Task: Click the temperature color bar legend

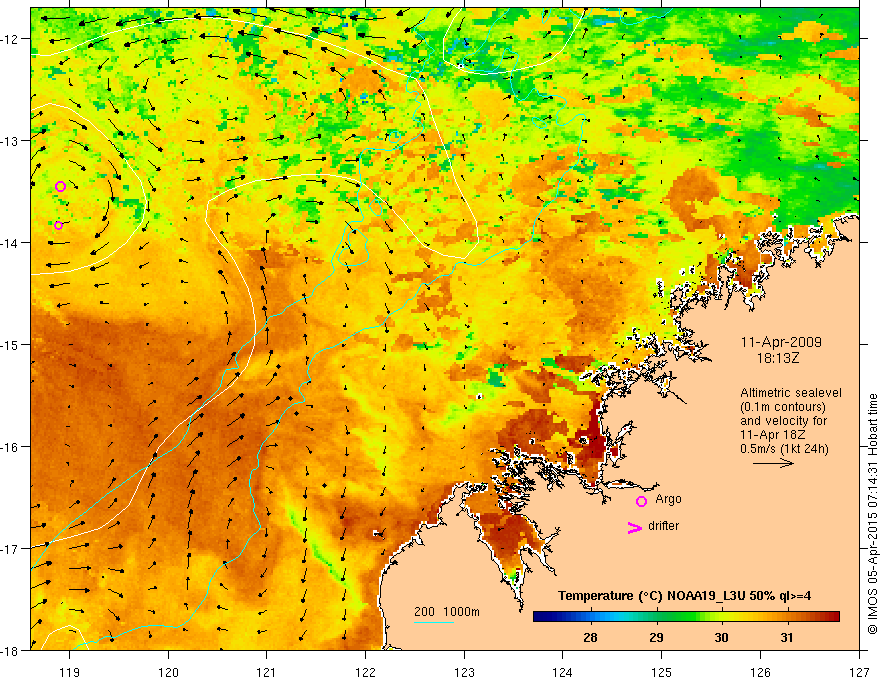Action: [x=686, y=617]
